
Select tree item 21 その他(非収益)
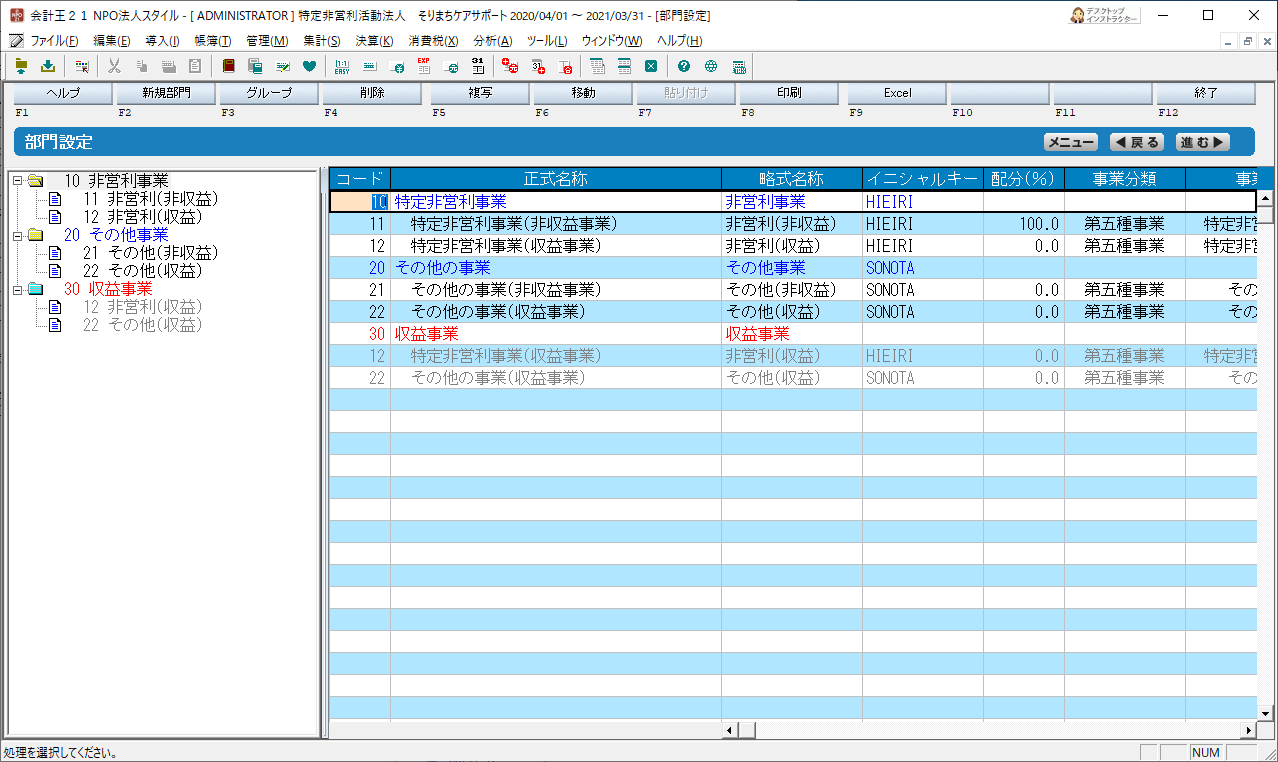150,253
